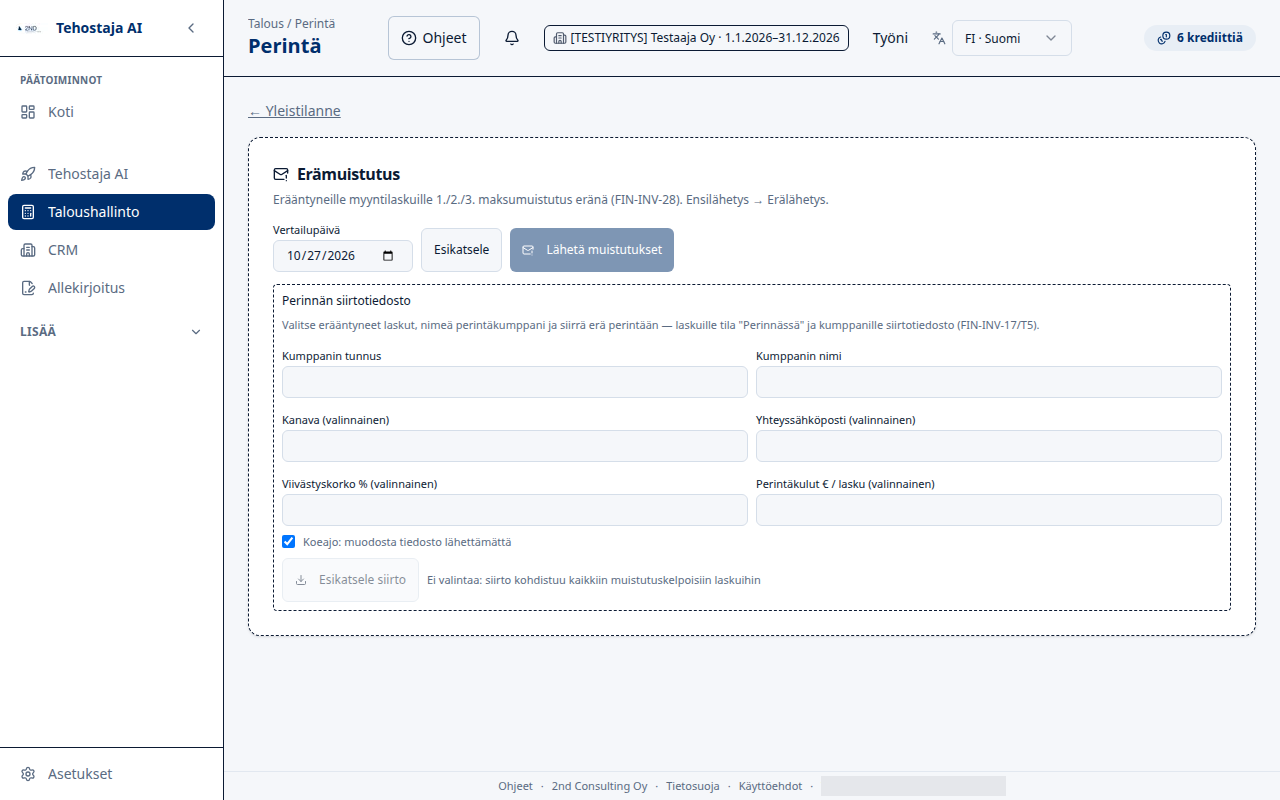Click the Työni label in header
This screenshot has width=1280, height=800.
tap(890, 38)
